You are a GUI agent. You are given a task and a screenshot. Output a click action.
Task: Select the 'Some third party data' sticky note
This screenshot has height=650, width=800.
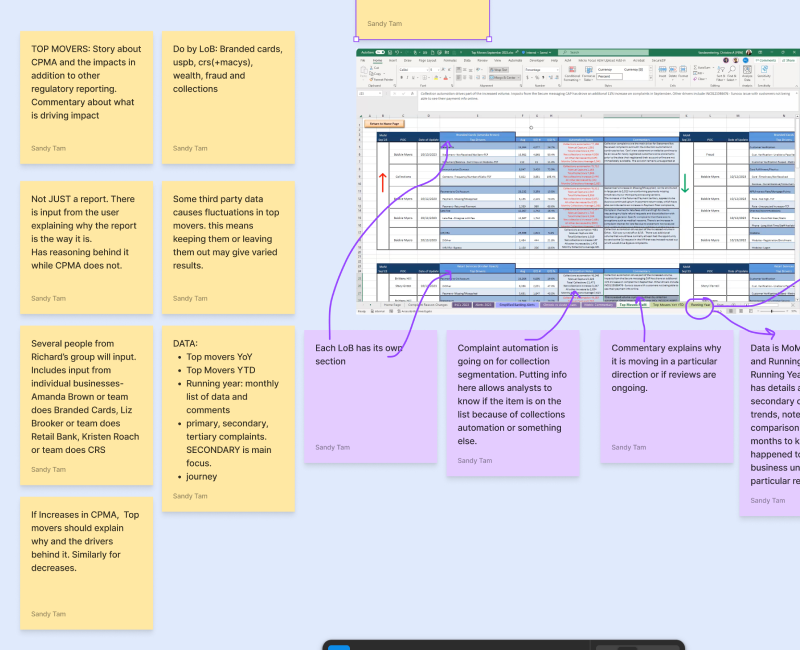coord(228,247)
